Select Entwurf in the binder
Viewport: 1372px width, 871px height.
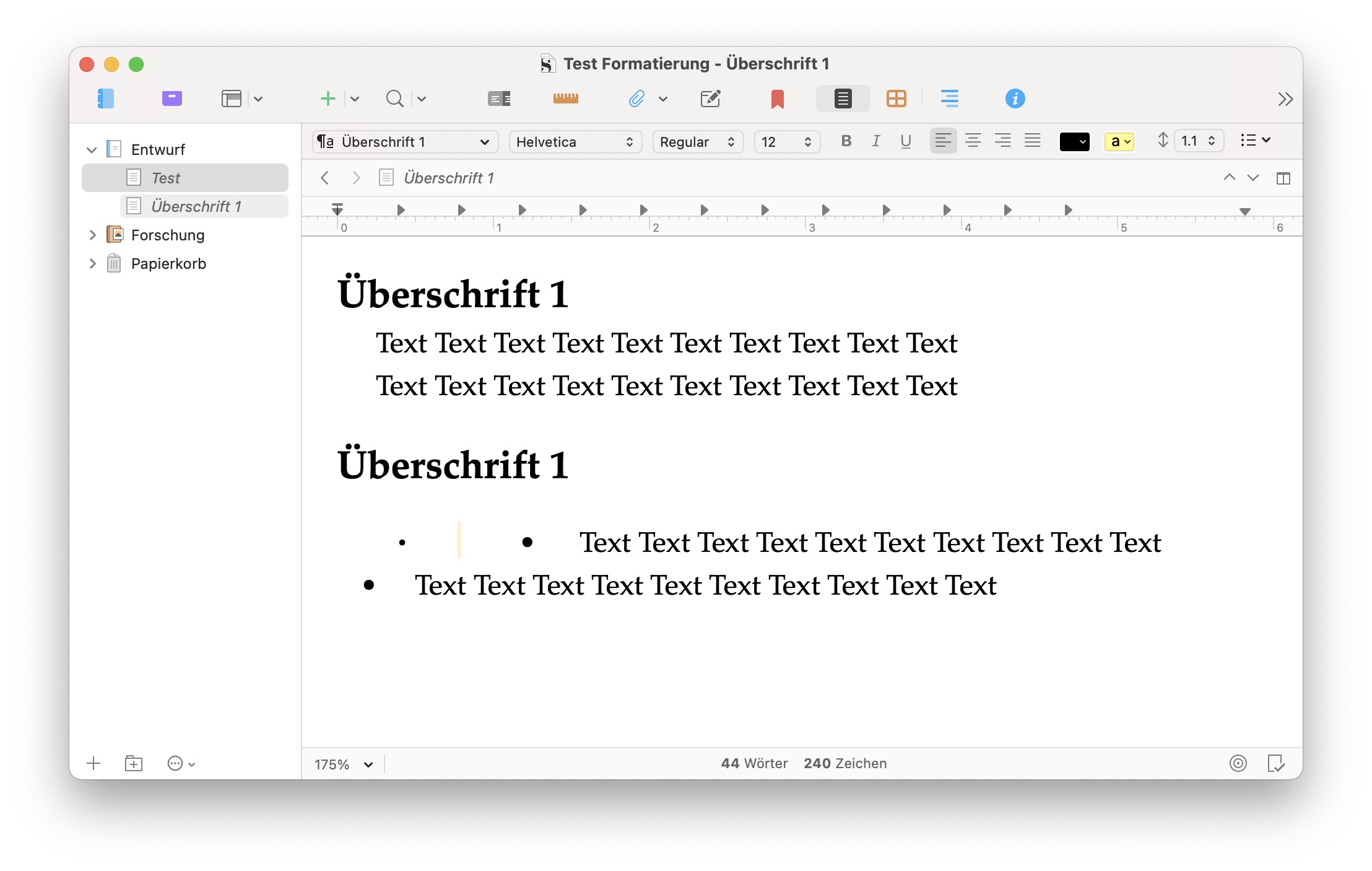coord(158,149)
